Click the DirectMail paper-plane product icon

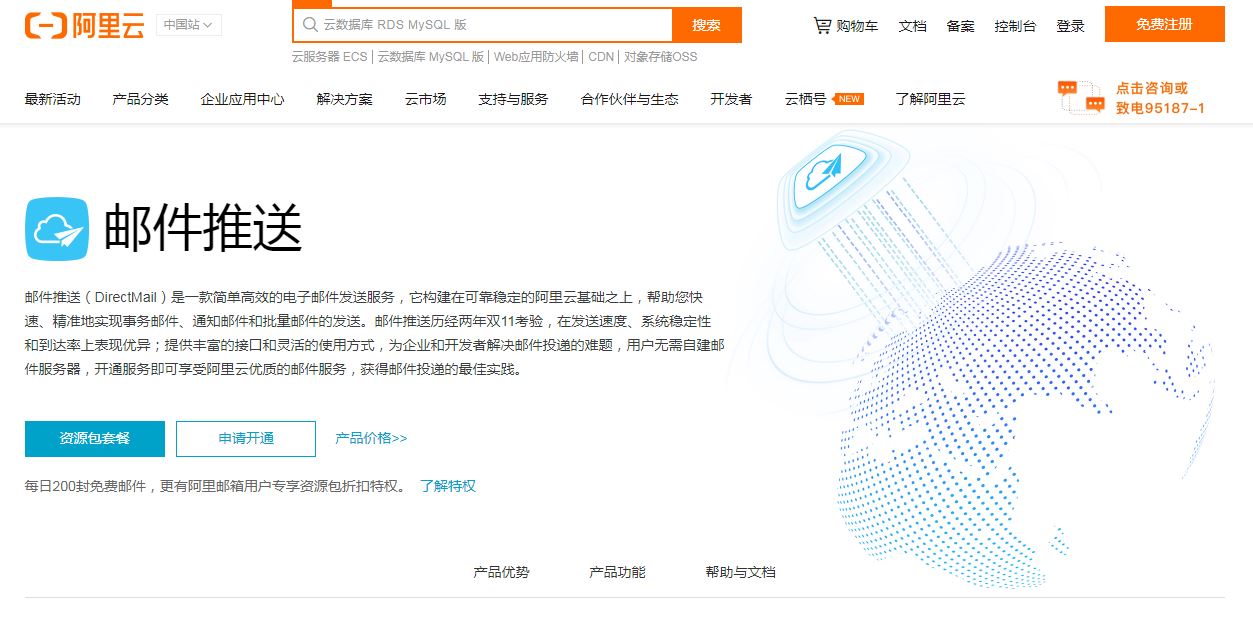[57, 229]
